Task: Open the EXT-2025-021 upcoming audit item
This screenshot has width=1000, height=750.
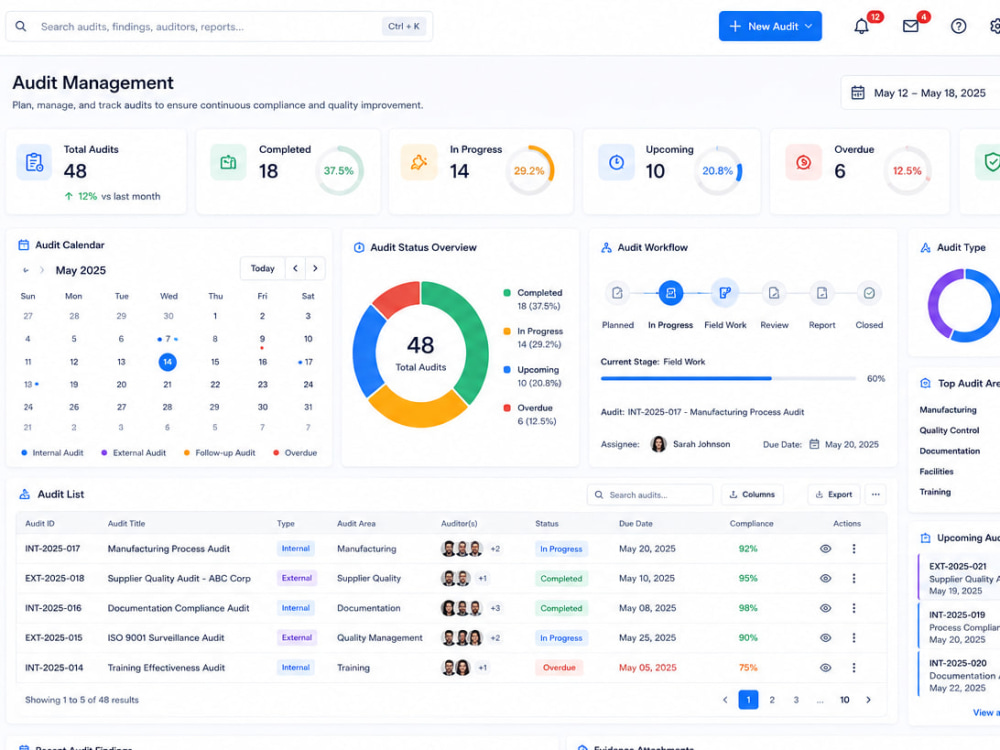Action: tap(959, 578)
